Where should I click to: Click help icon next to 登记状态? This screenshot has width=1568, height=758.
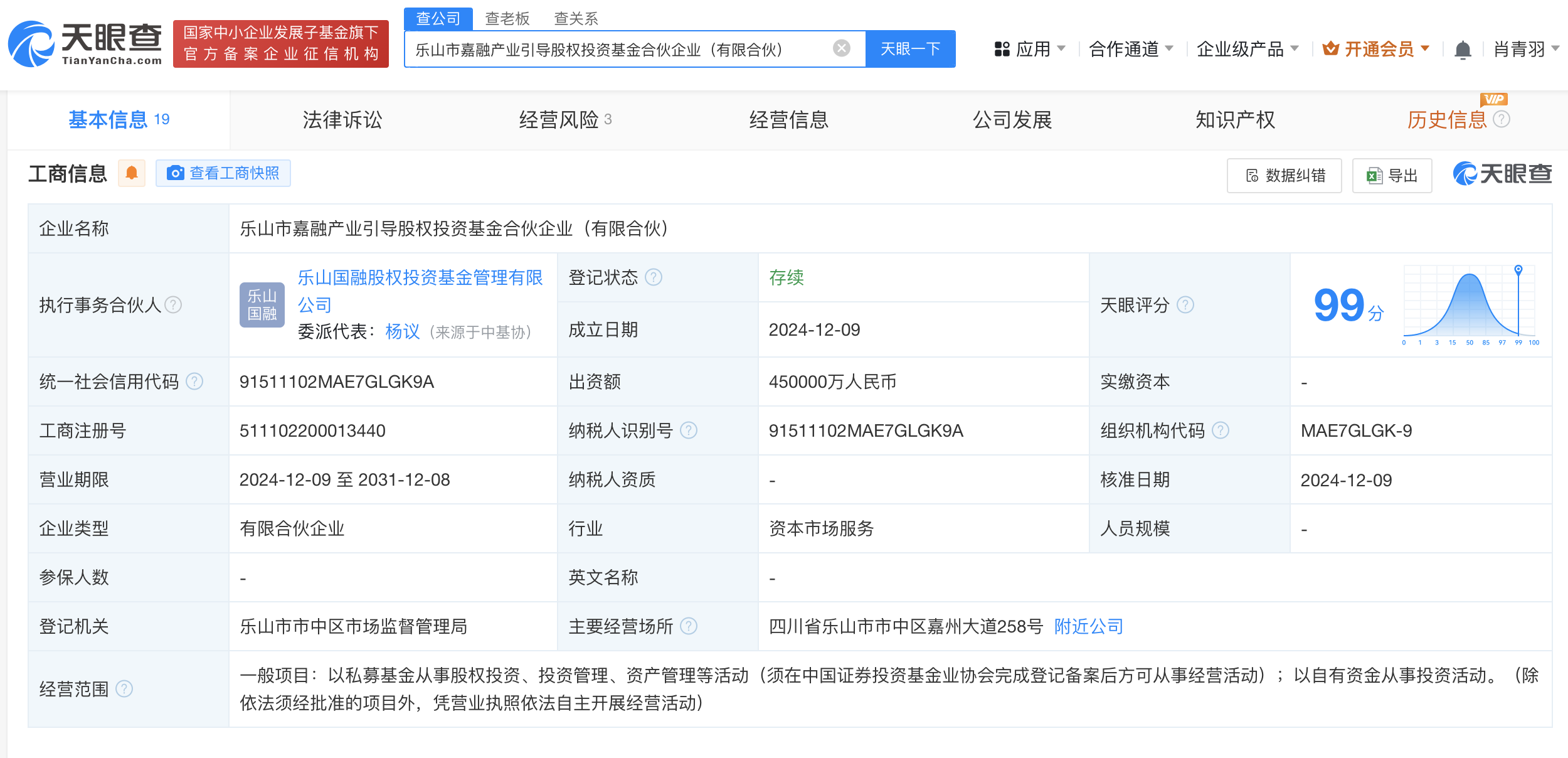(x=654, y=277)
